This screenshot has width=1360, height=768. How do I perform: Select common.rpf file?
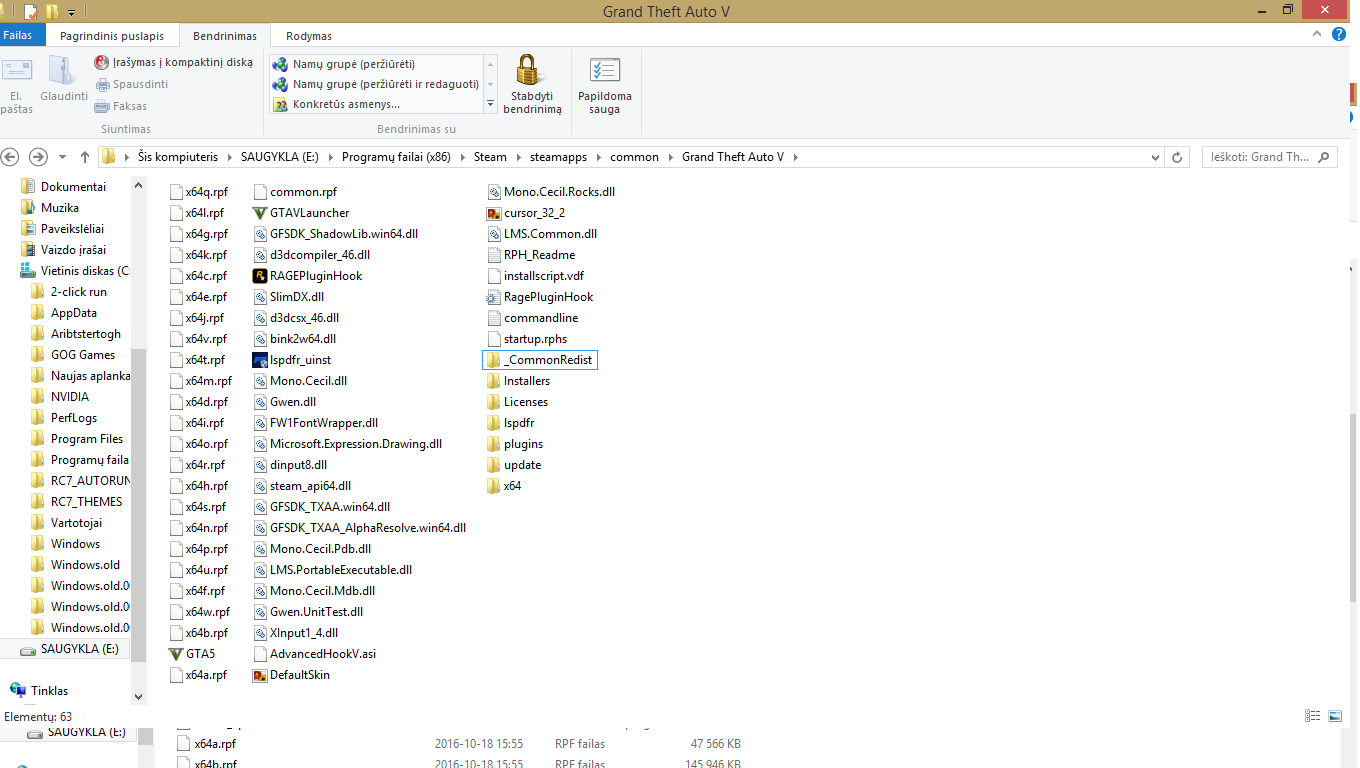tap(295, 192)
